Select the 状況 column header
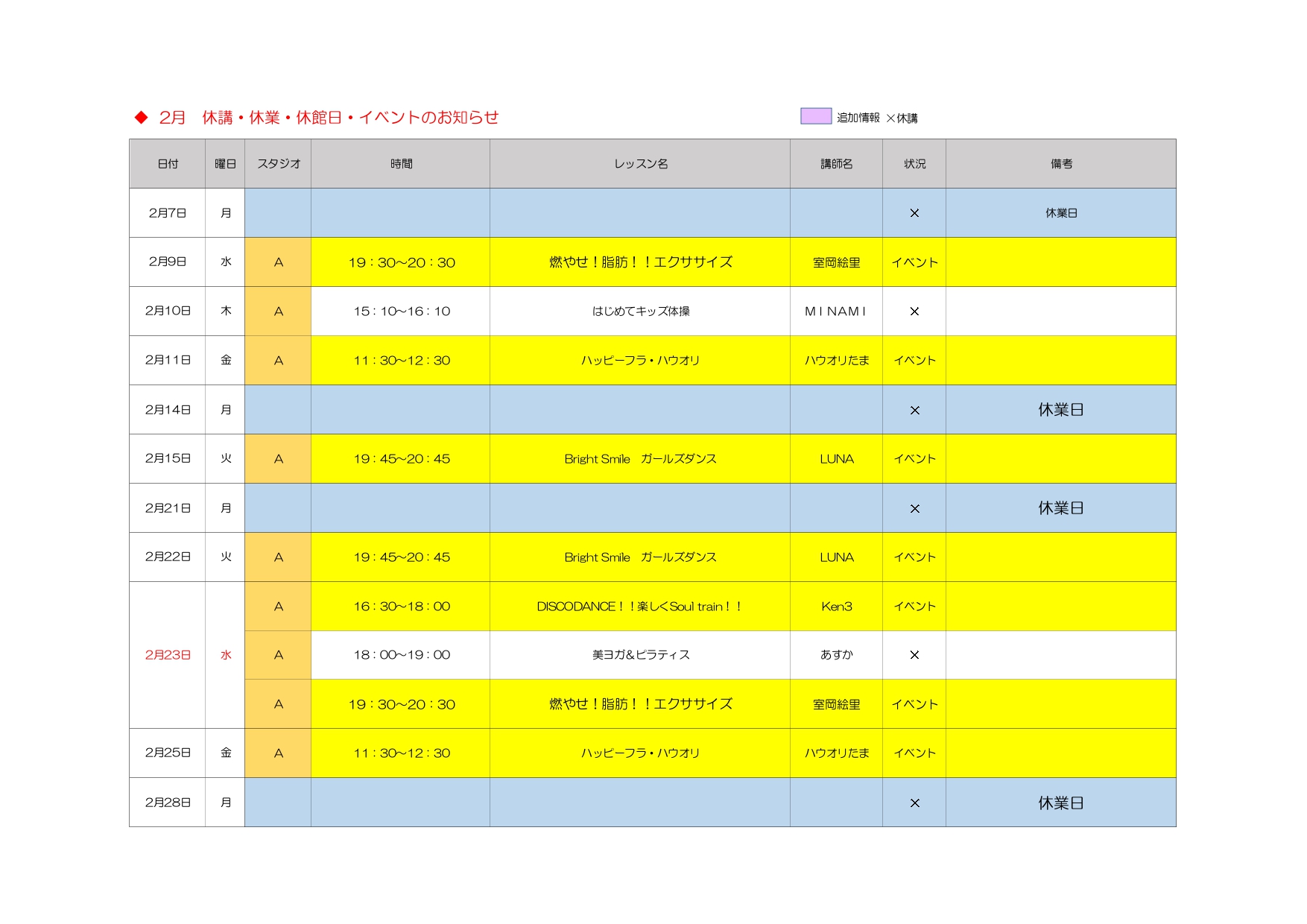 pyautogui.click(x=914, y=164)
